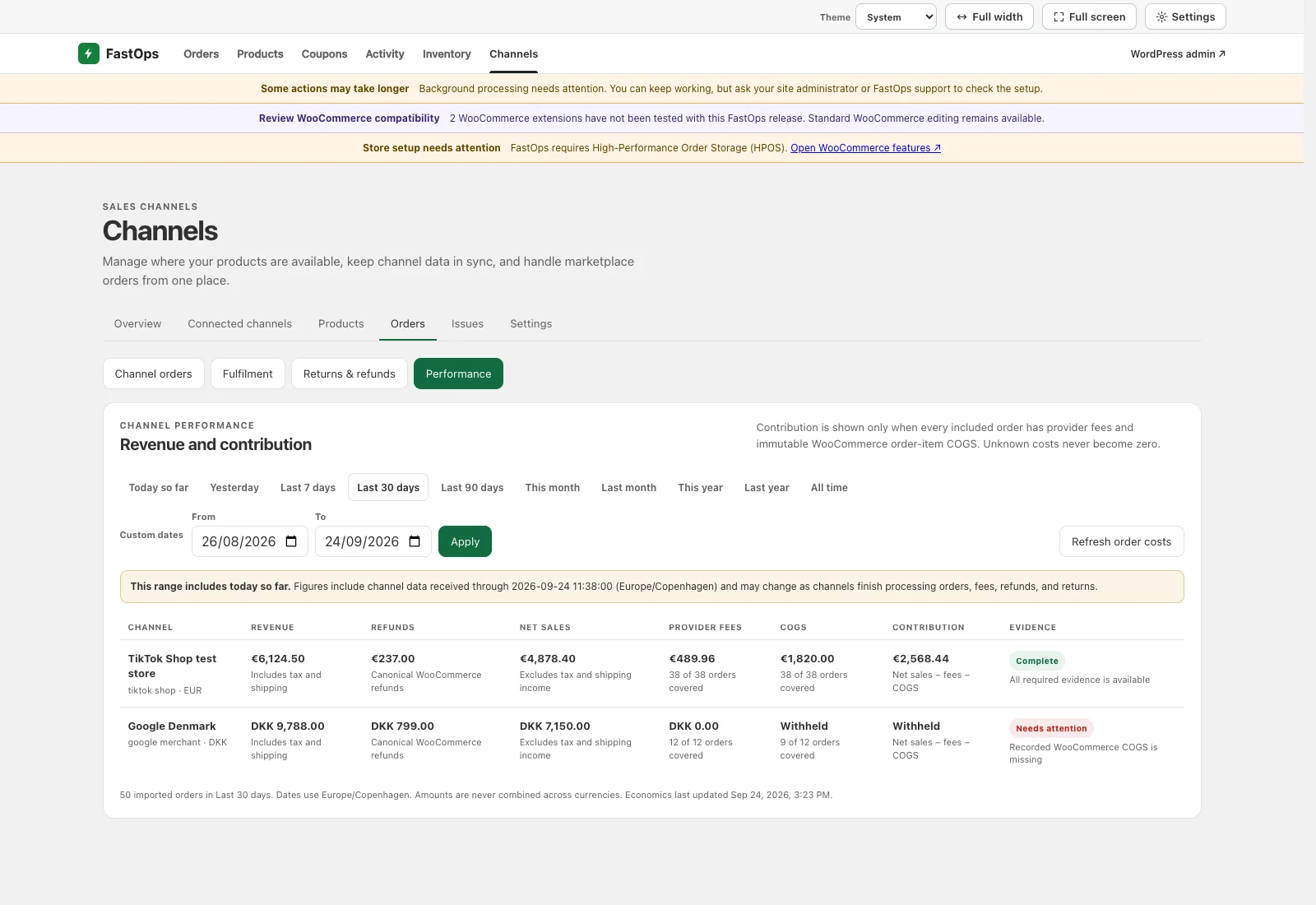Click the €1,820.00 COGS value

[807, 659]
